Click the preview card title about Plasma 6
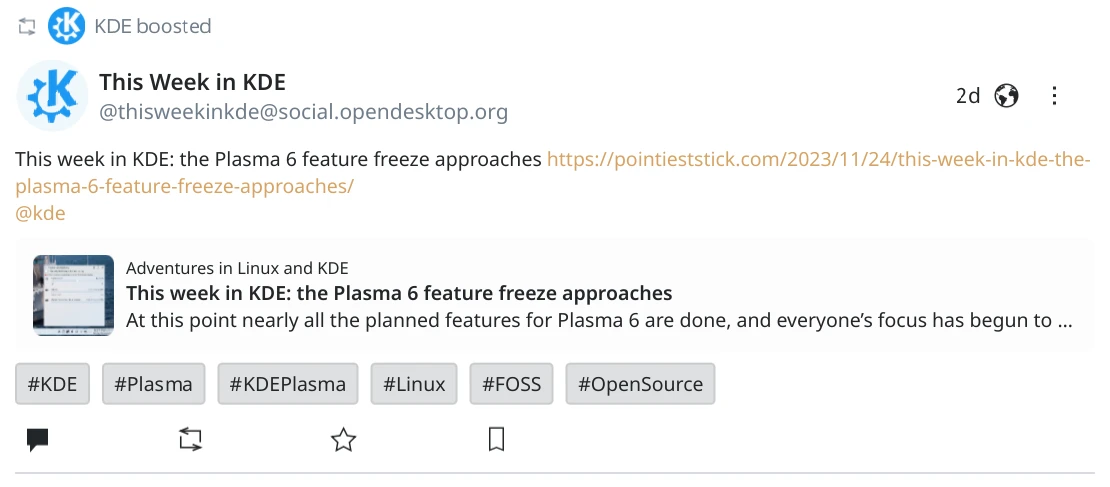 (399, 293)
